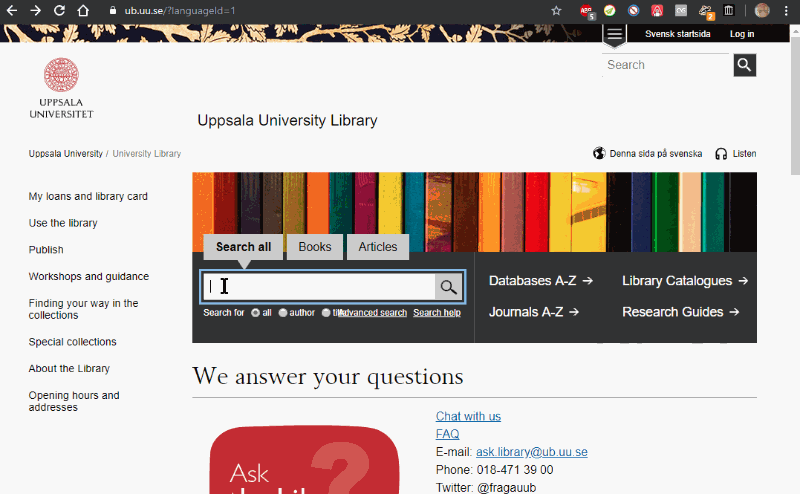Open Finding your way in the collections
Screen dimensions: 800x494
click(x=83, y=309)
